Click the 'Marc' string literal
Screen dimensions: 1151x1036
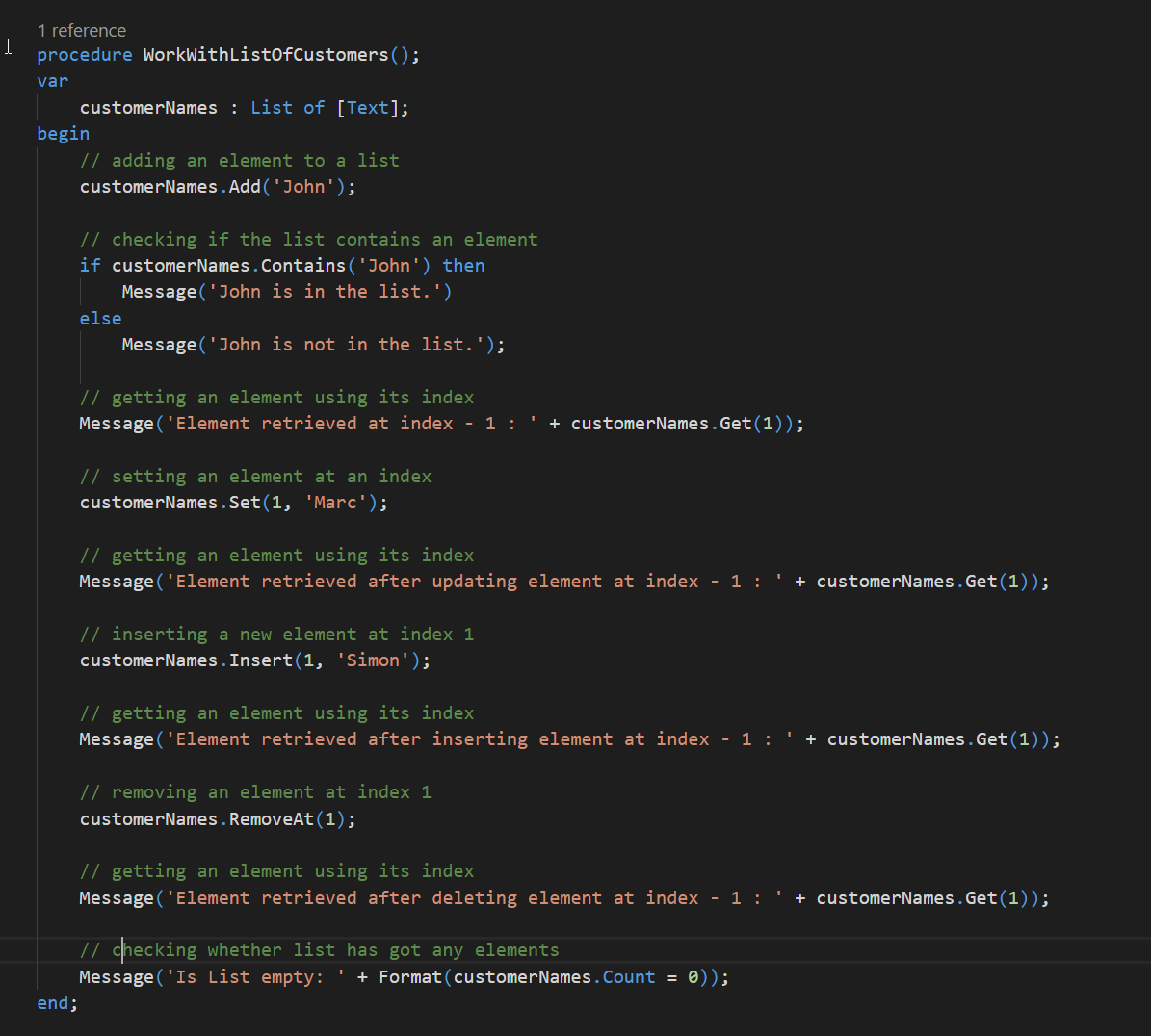tap(335, 503)
